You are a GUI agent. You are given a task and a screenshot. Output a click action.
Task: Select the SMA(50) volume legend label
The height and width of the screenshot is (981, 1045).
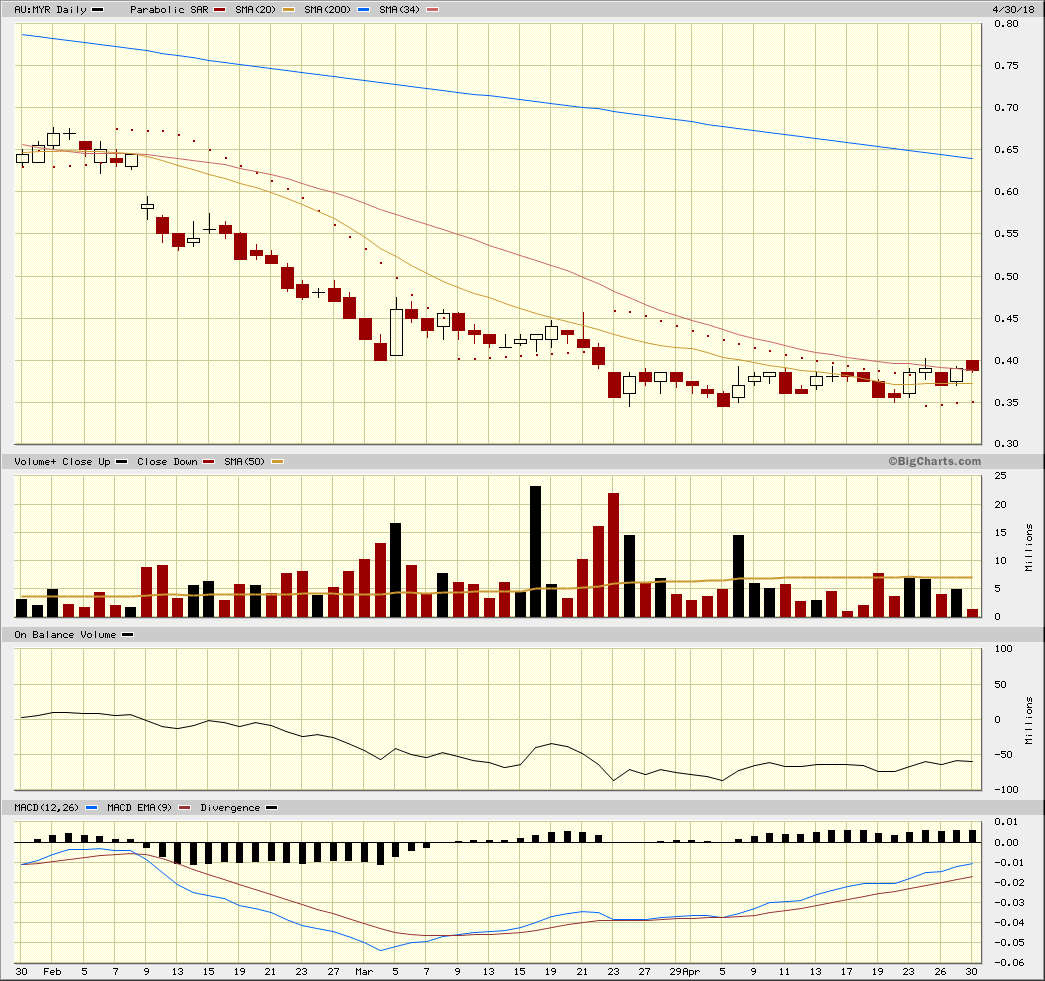click(x=244, y=461)
